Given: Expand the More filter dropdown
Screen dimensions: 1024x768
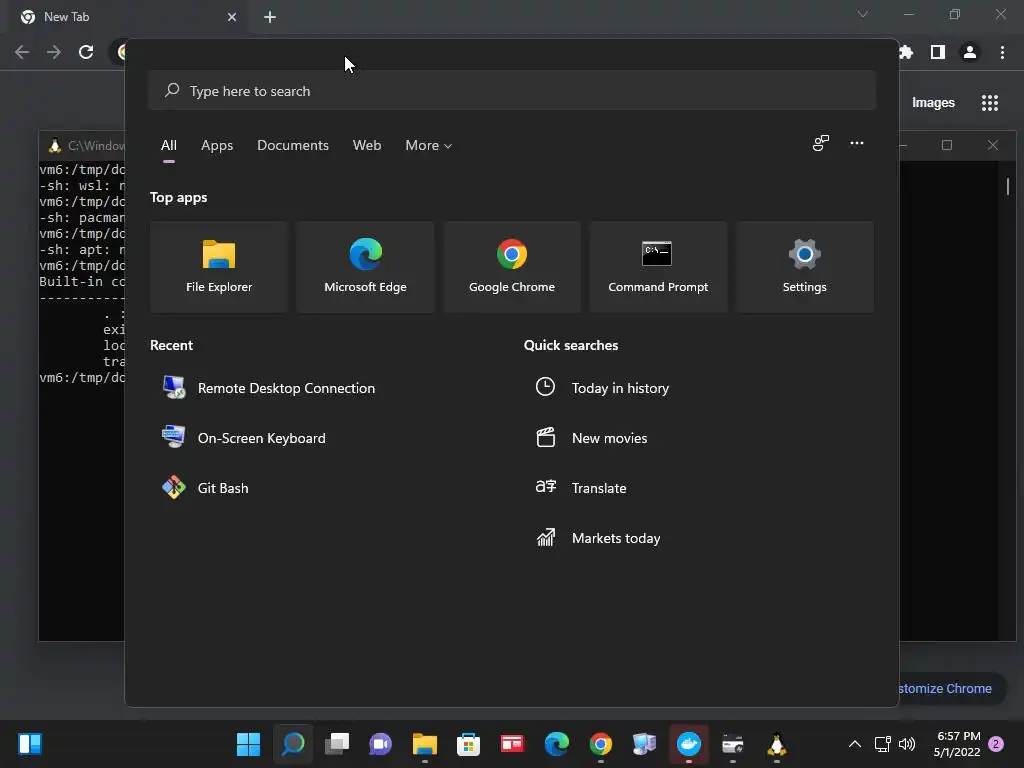Looking at the screenshot, I should point(428,146).
